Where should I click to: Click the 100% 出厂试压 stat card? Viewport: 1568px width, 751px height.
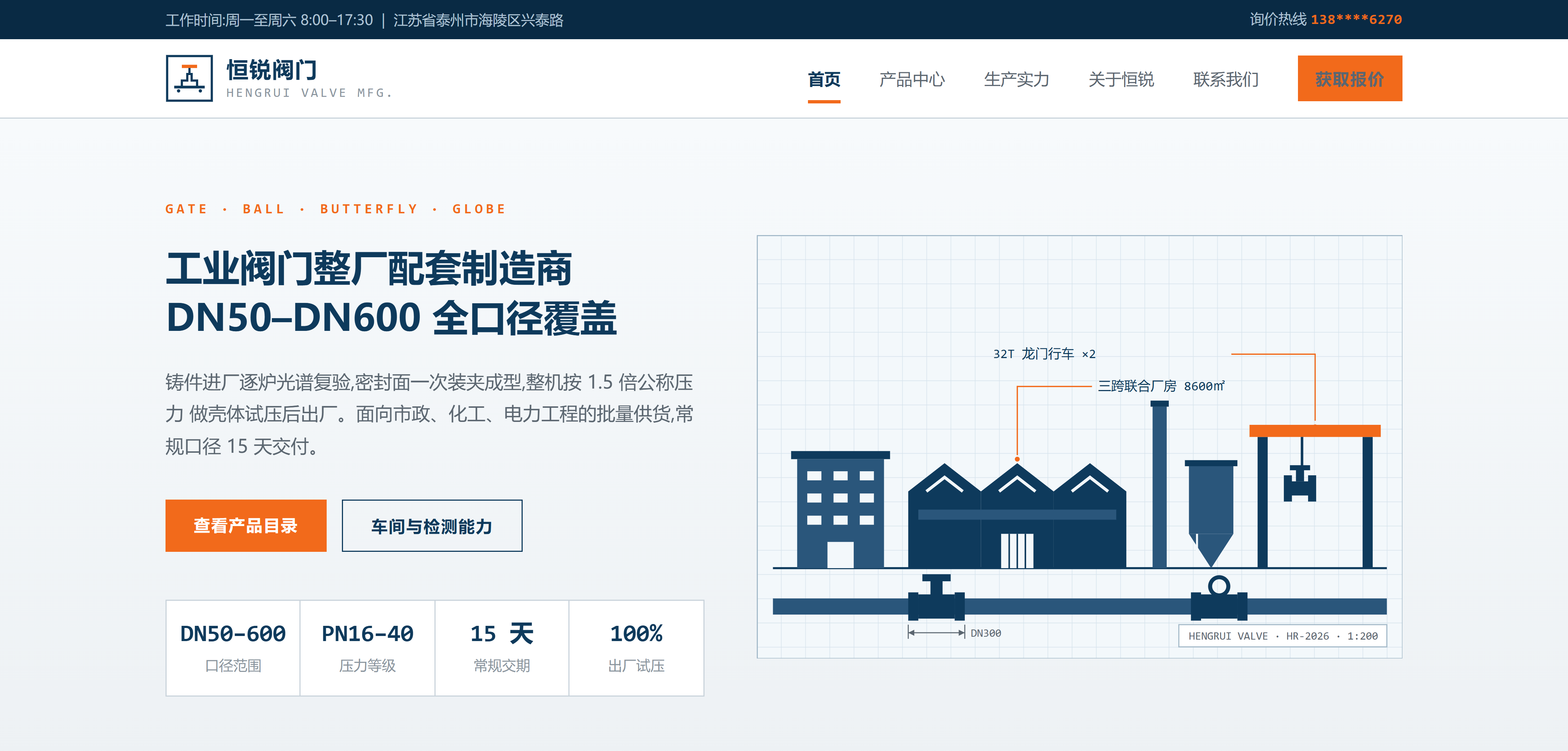click(x=636, y=648)
